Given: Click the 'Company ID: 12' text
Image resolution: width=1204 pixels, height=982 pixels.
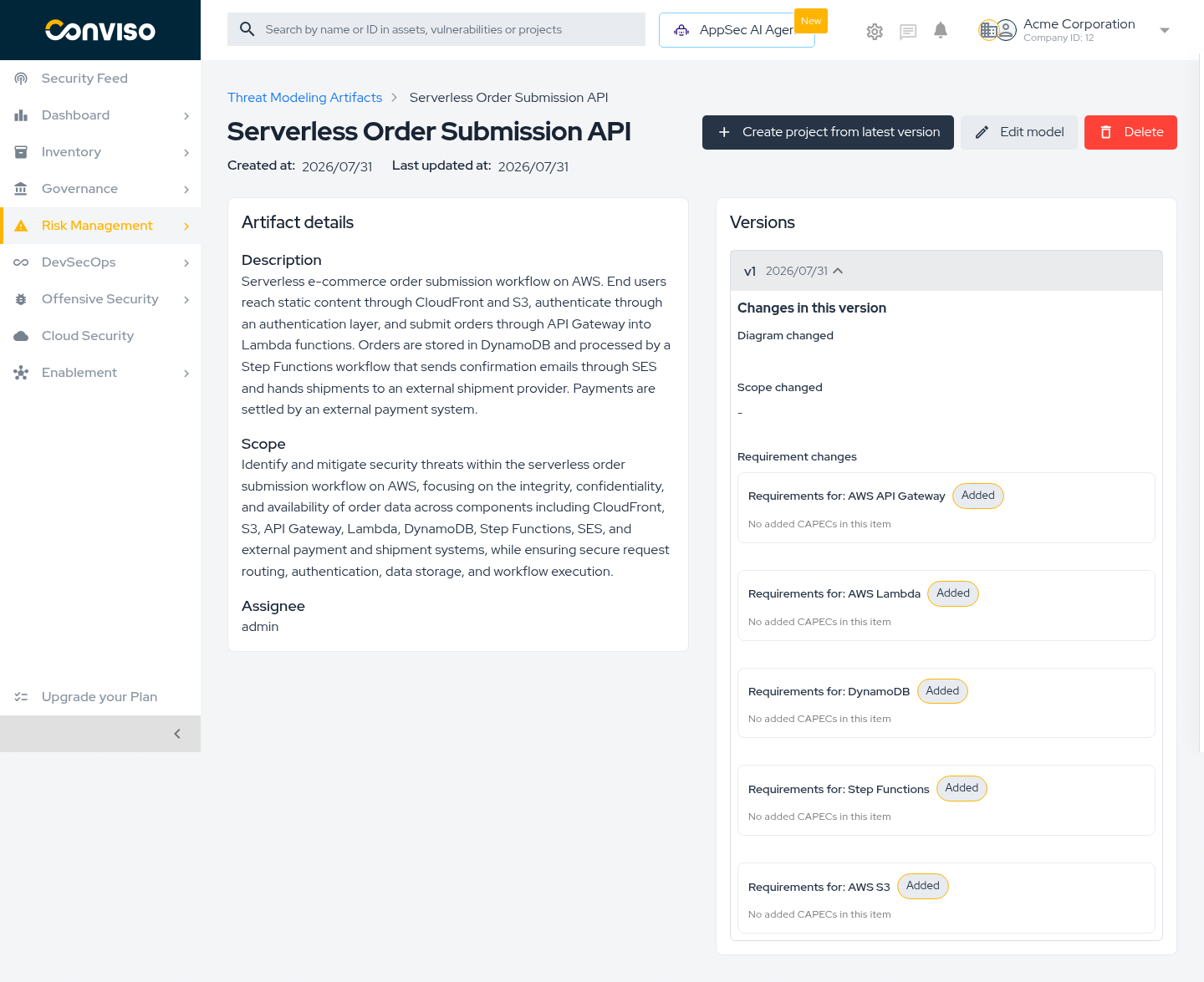Looking at the screenshot, I should coord(1059,38).
